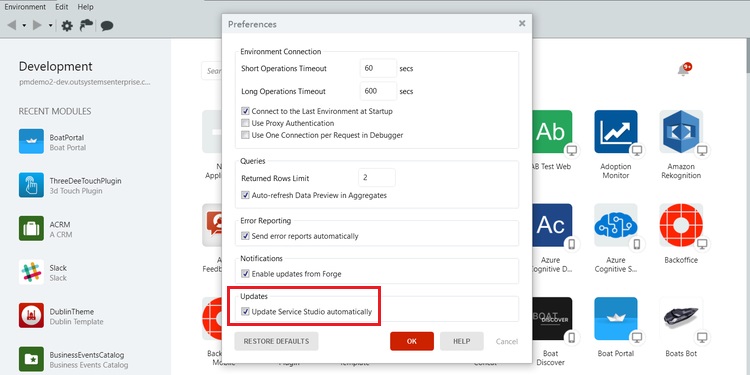This screenshot has width=750, height=375.
Task: Expand the forward button history dropdown arrow
Action: (50, 26)
